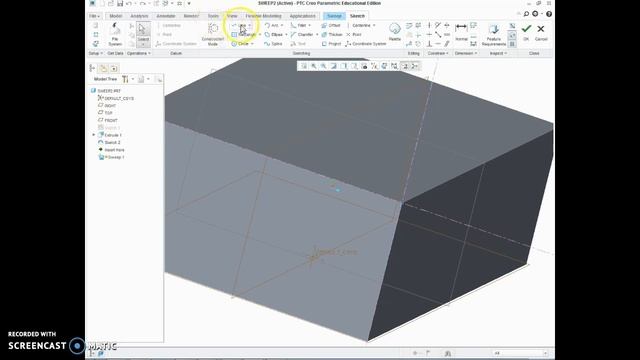Select Sweep 1 in the model tree
Viewport: 640px width, 360px height.
(111, 157)
